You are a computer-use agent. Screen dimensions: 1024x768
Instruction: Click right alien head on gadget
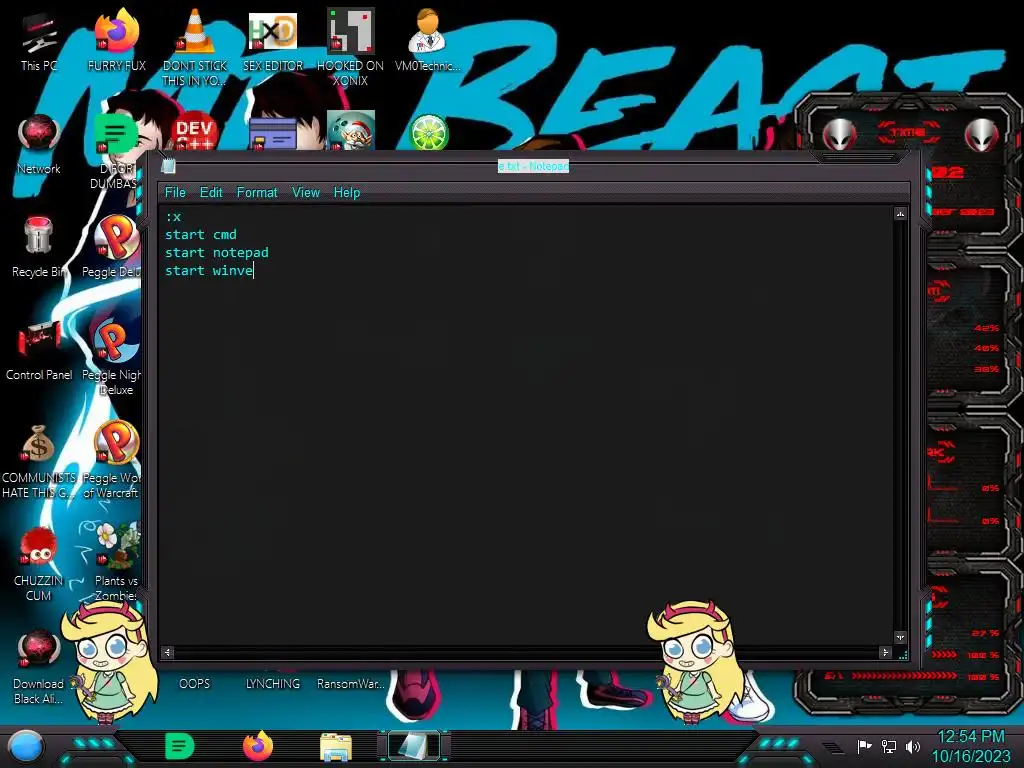(x=982, y=135)
